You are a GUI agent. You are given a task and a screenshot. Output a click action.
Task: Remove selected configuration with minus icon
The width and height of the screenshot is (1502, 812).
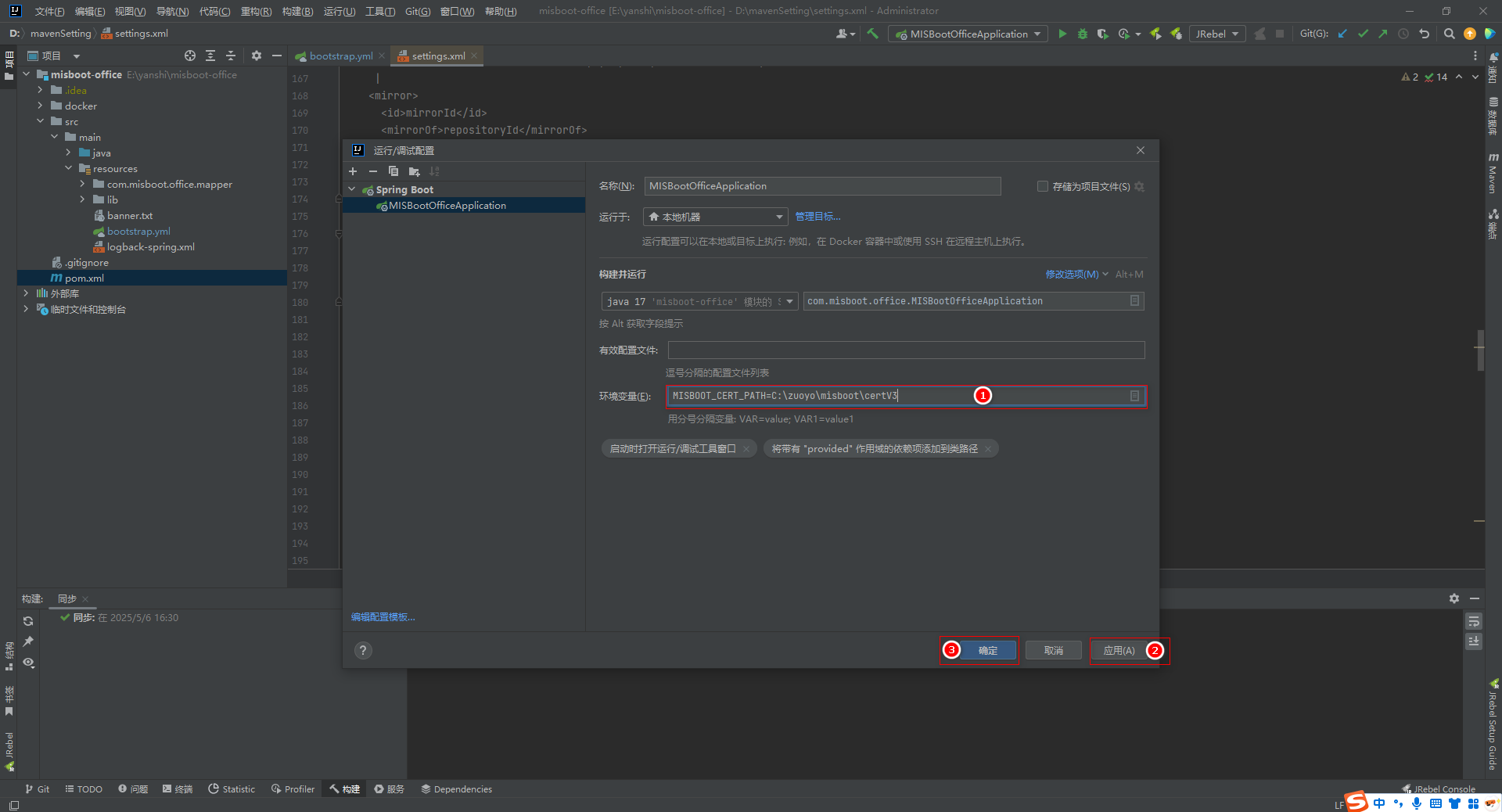373,171
